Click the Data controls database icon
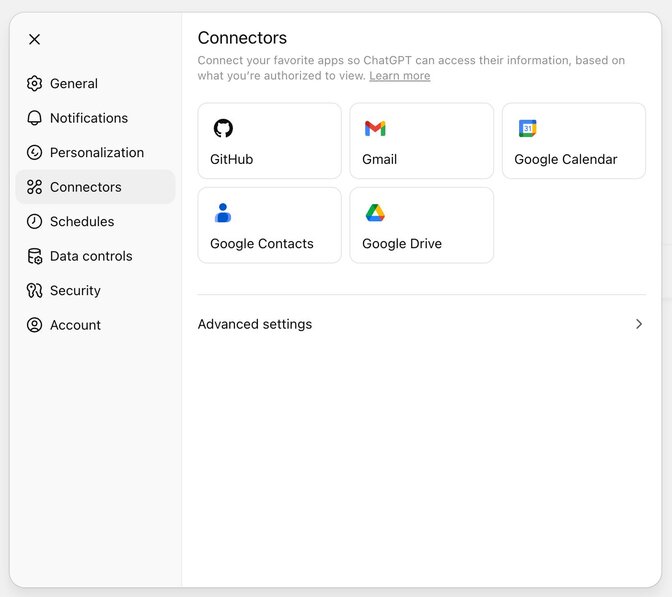The width and height of the screenshot is (672, 597). (x=34, y=256)
